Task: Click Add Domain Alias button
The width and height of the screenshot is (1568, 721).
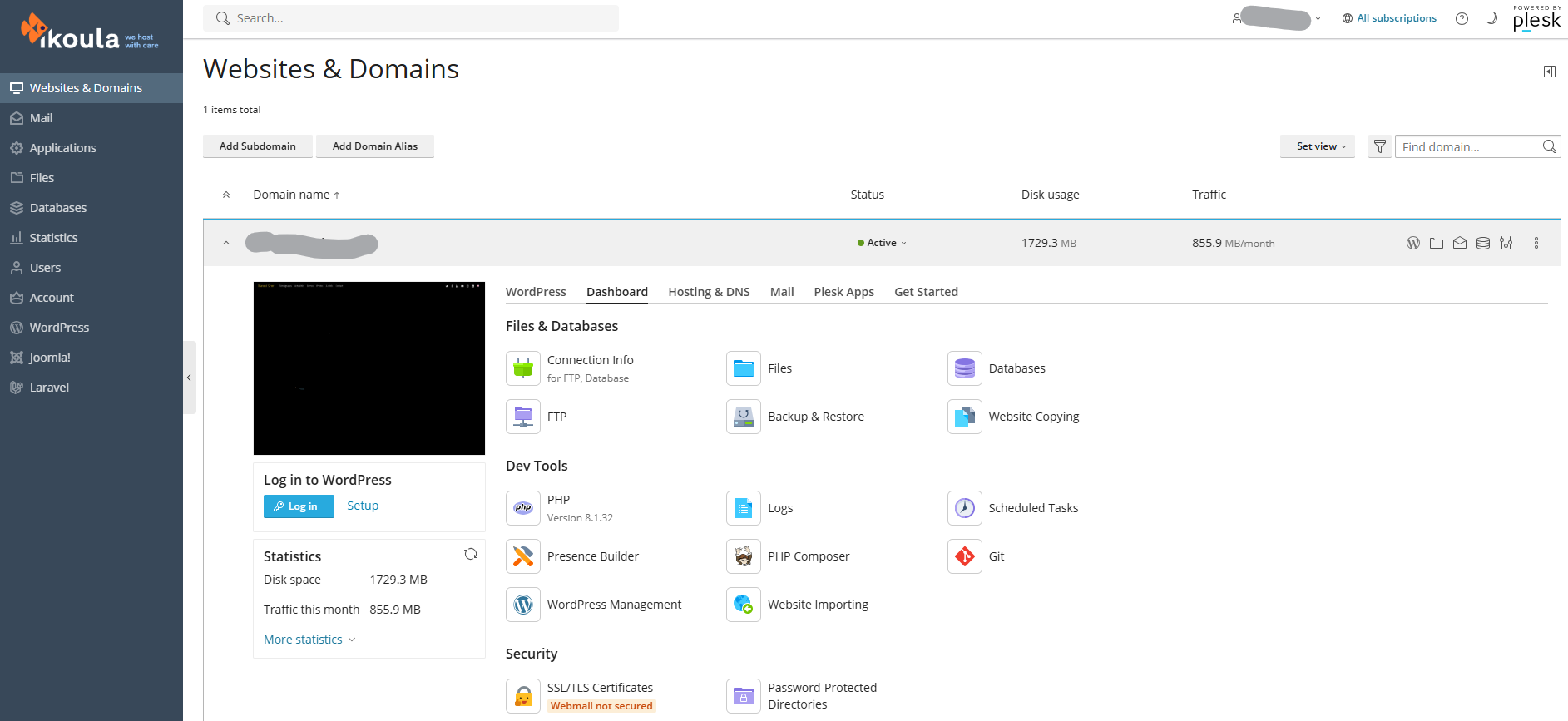Action: (x=375, y=146)
